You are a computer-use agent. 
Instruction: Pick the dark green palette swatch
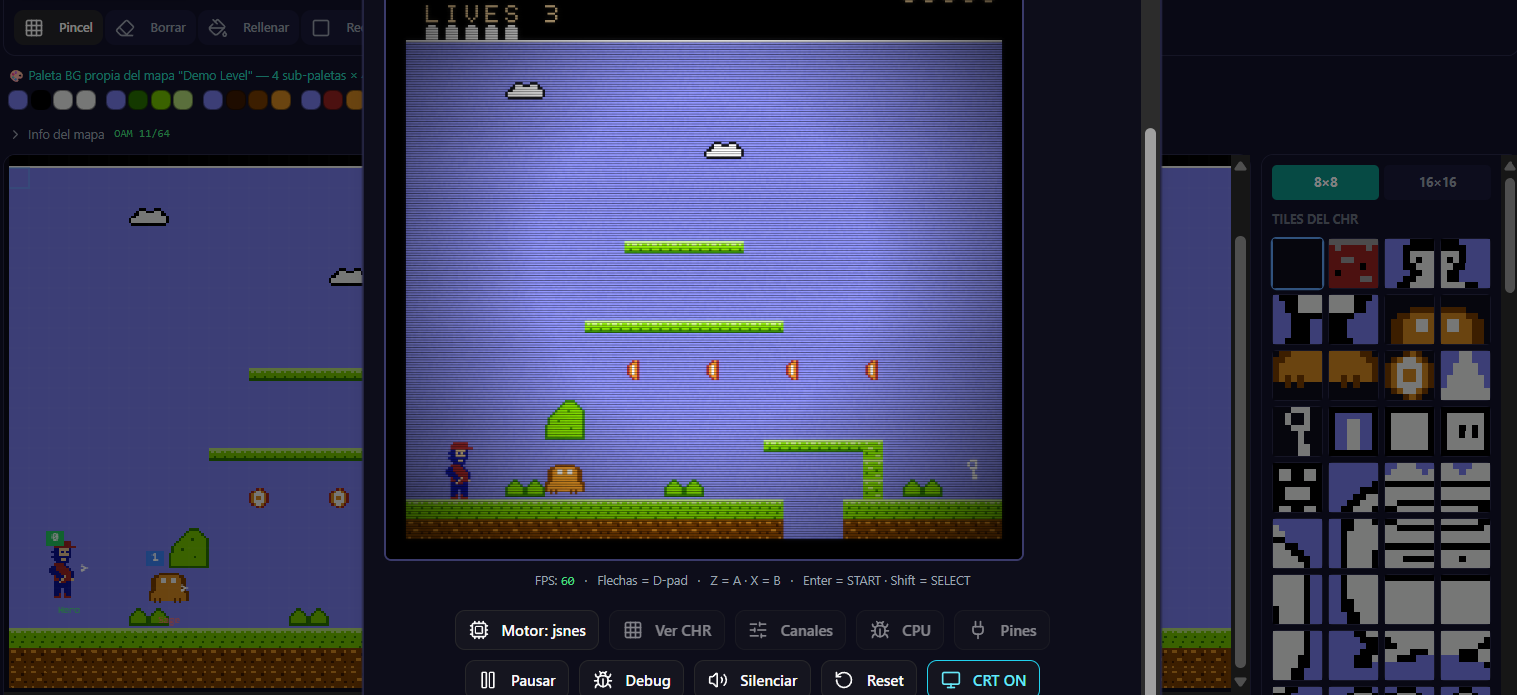tap(138, 100)
